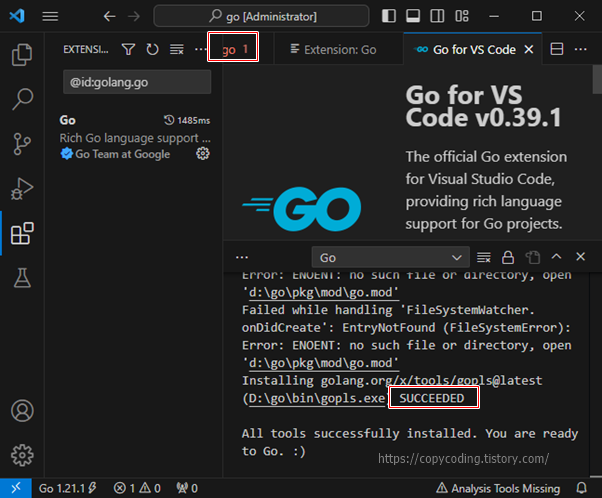Clear the output panel
Image resolution: width=602 pixels, height=498 pixels.
(x=484, y=257)
